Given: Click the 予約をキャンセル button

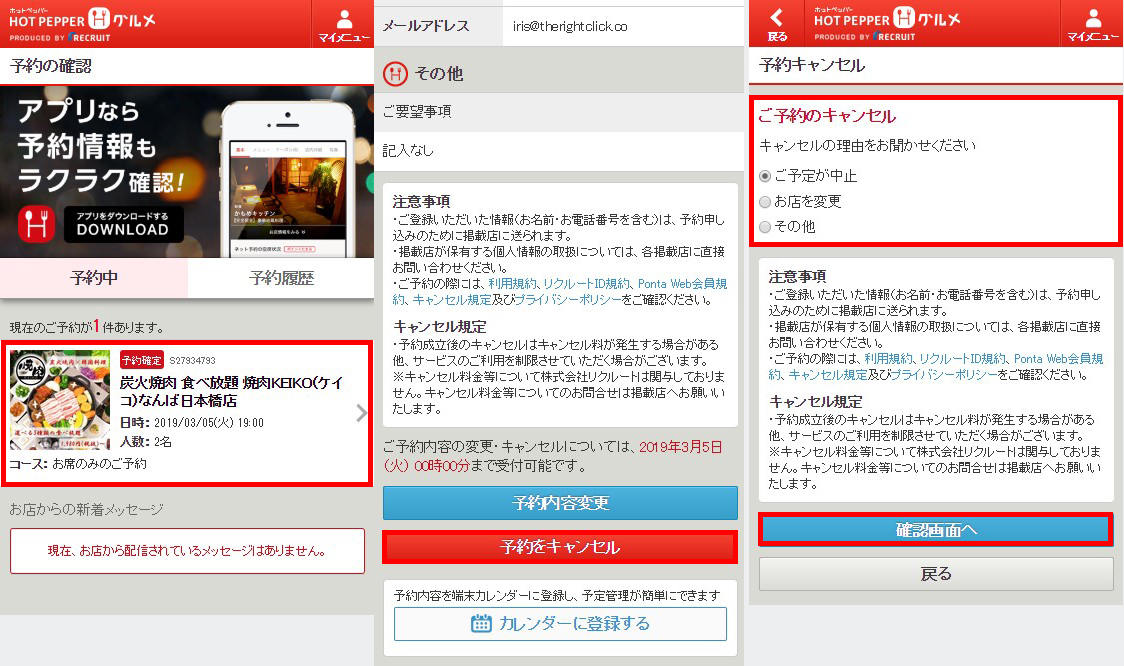Looking at the screenshot, I should tap(560, 547).
